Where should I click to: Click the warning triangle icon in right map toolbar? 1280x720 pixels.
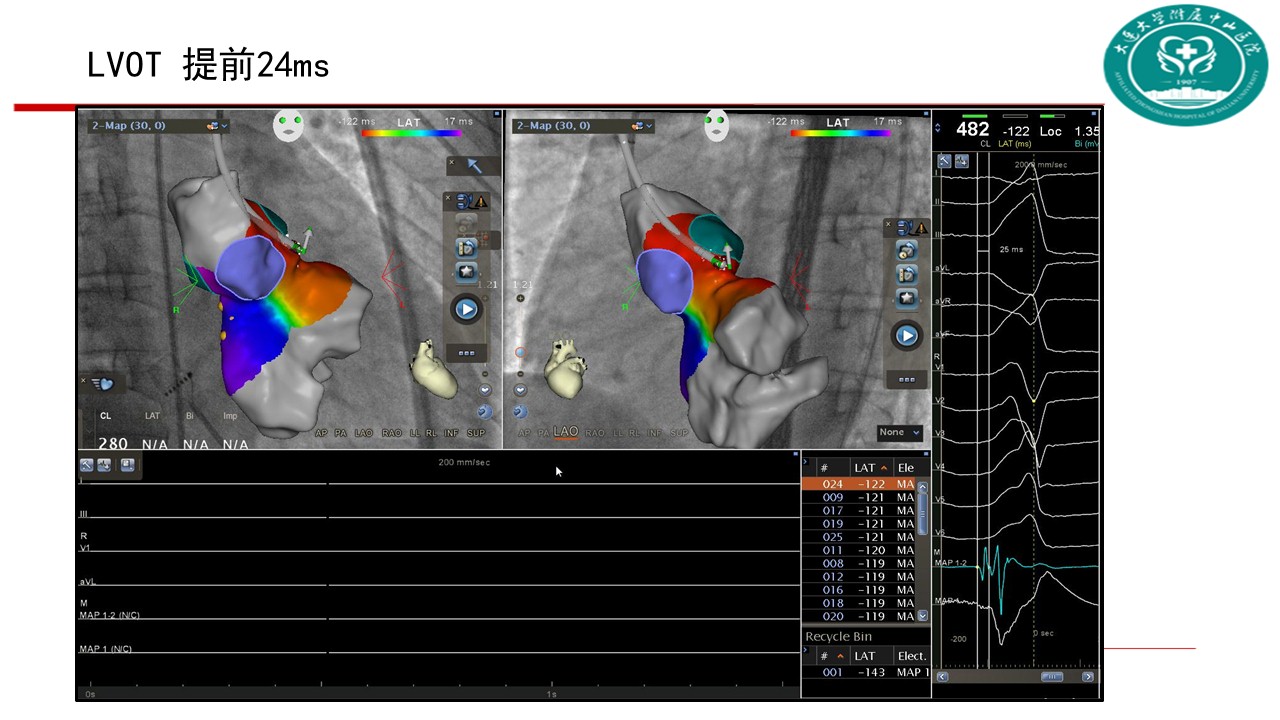[920, 228]
